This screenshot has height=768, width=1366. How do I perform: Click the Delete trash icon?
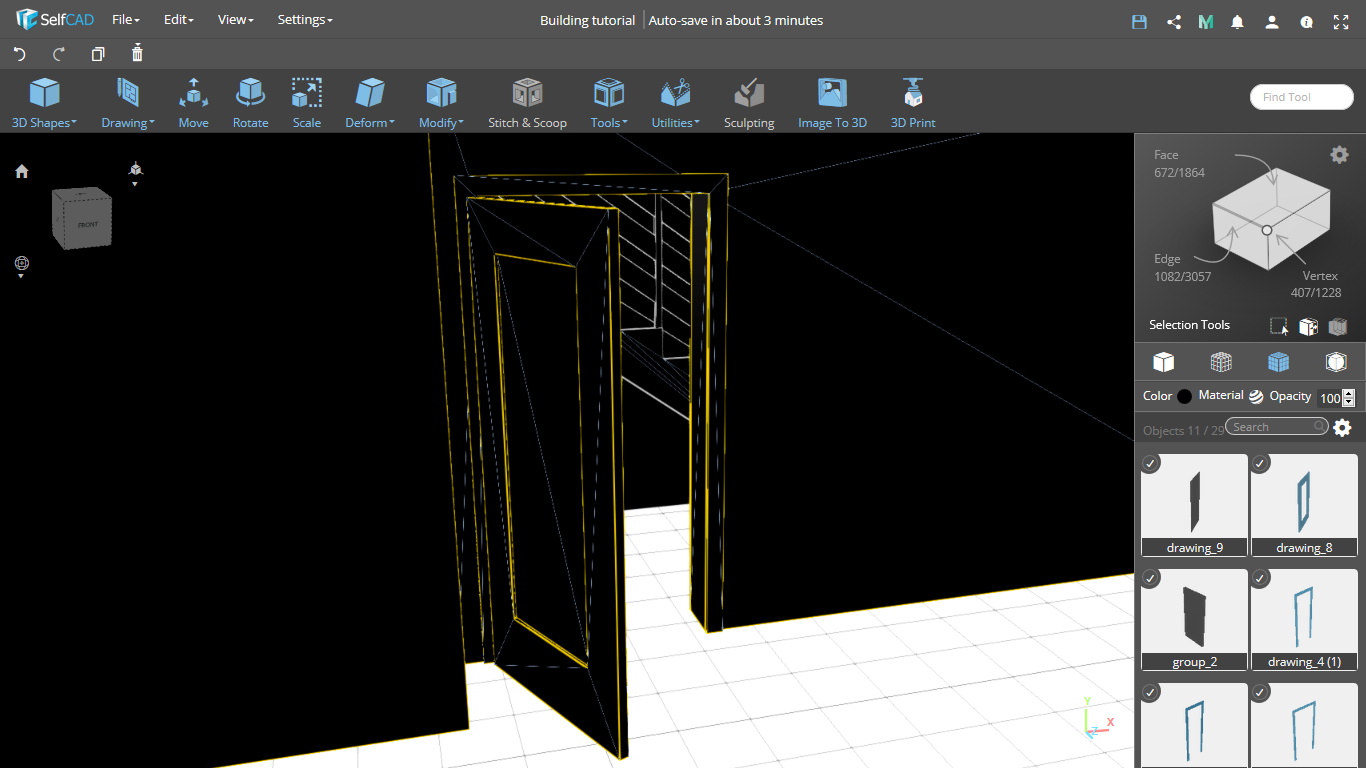[x=137, y=53]
